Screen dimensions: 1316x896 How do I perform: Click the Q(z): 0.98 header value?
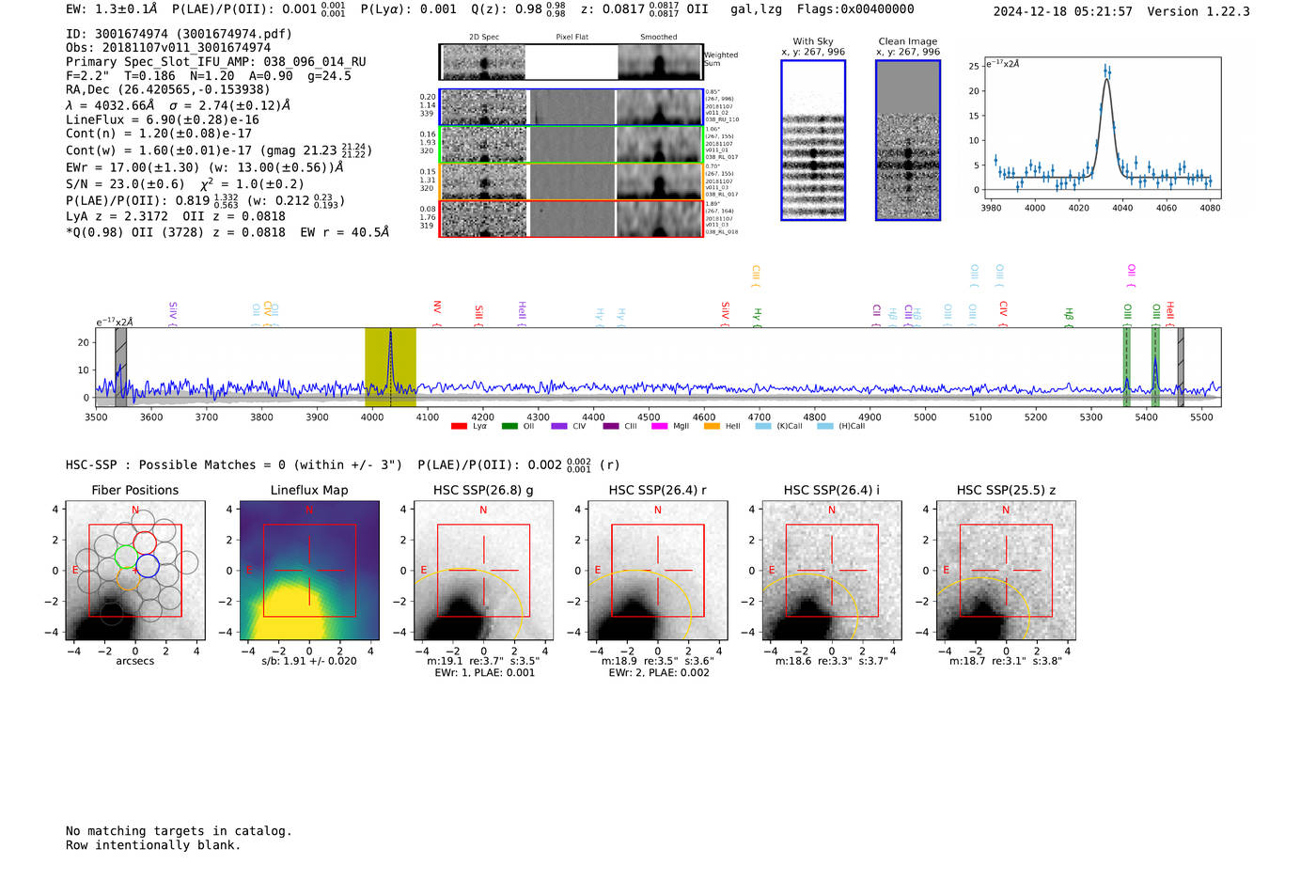(517, 9)
